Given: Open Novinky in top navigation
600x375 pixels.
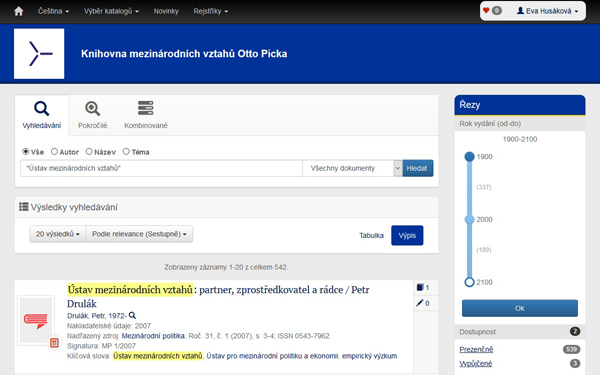Looking at the screenshot, I should pos(166,11).
